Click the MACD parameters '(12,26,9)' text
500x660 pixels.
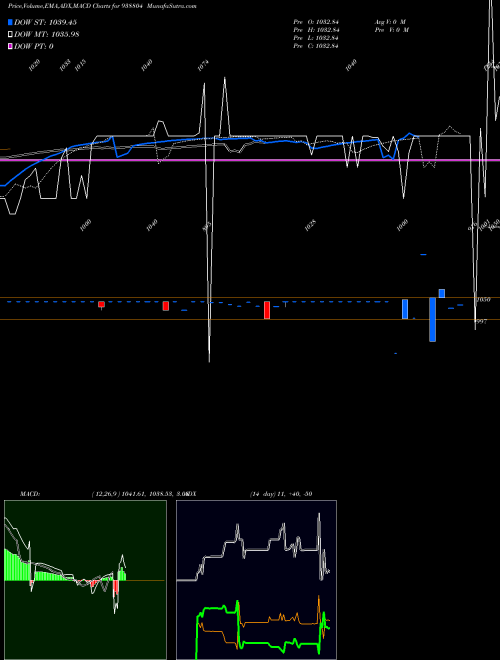tap(106, 494)
